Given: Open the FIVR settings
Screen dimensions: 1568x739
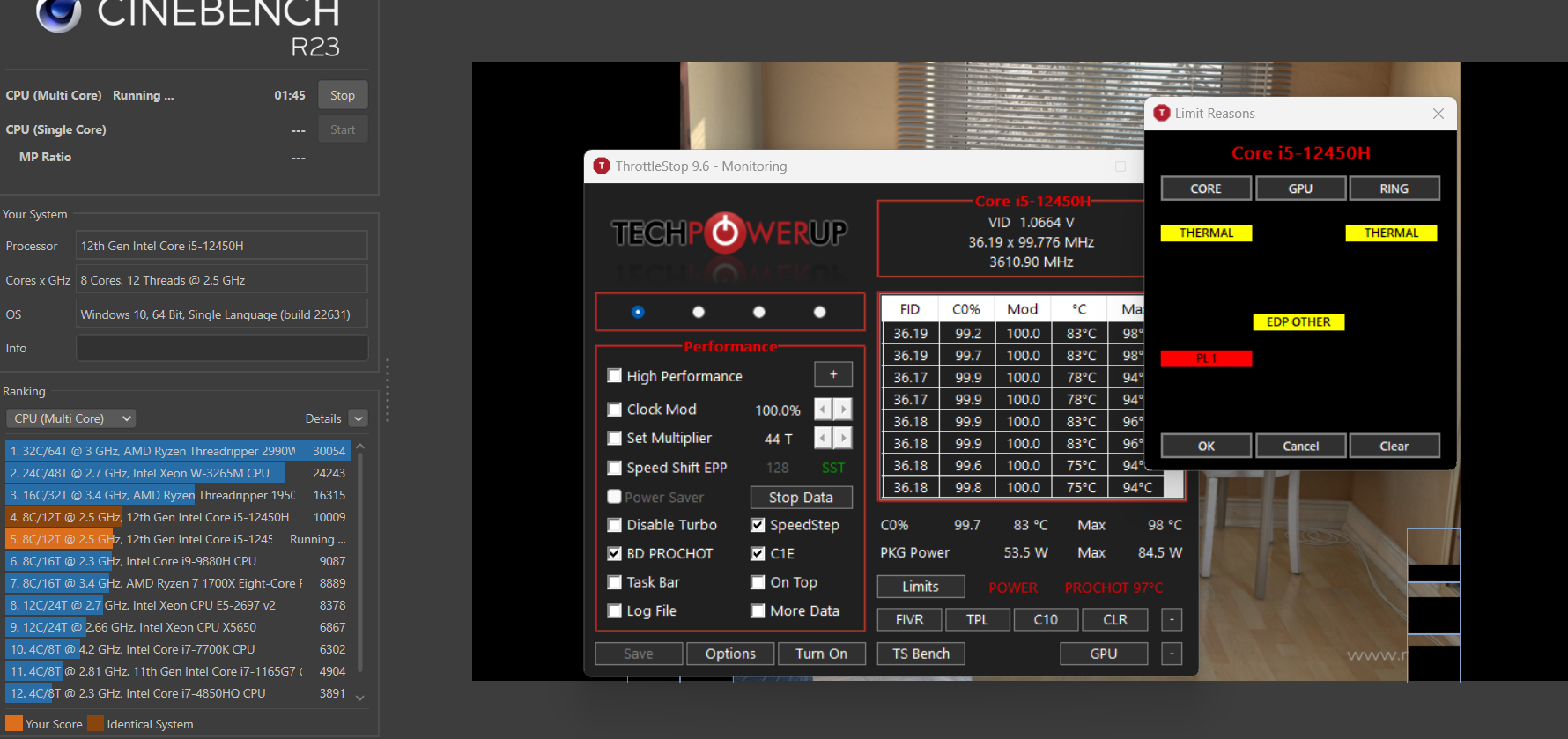Looking at the screenshot, I should [x=910, y=620].
